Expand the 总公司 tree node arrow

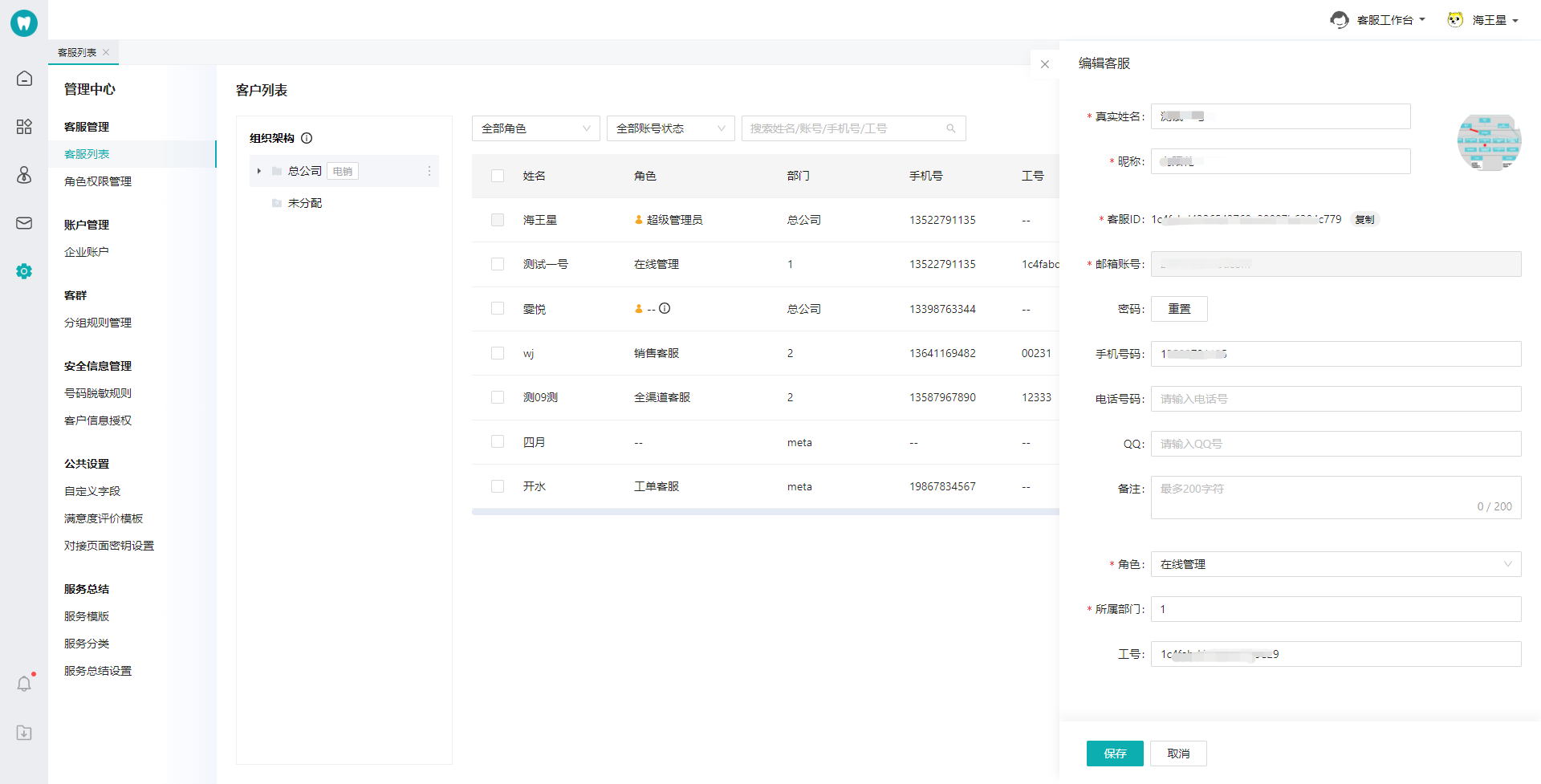pyautogui.click(x=258, y=171)
